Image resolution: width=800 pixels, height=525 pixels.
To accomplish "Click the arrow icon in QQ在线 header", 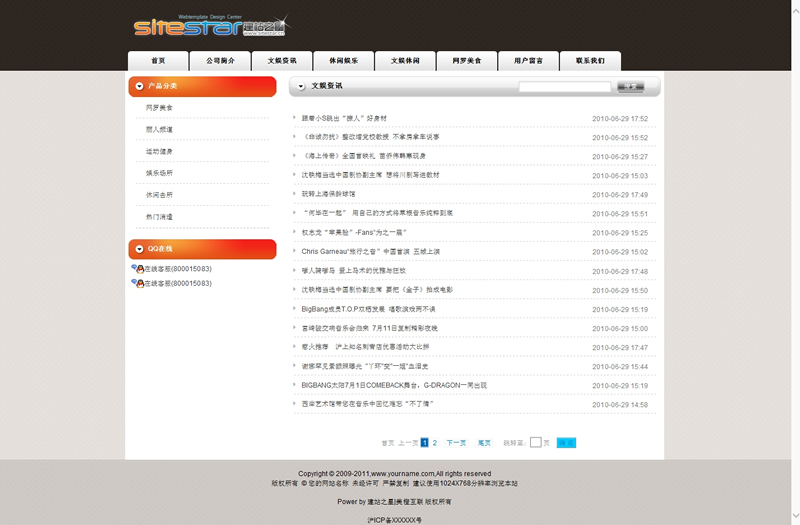I will pos(139,248).
